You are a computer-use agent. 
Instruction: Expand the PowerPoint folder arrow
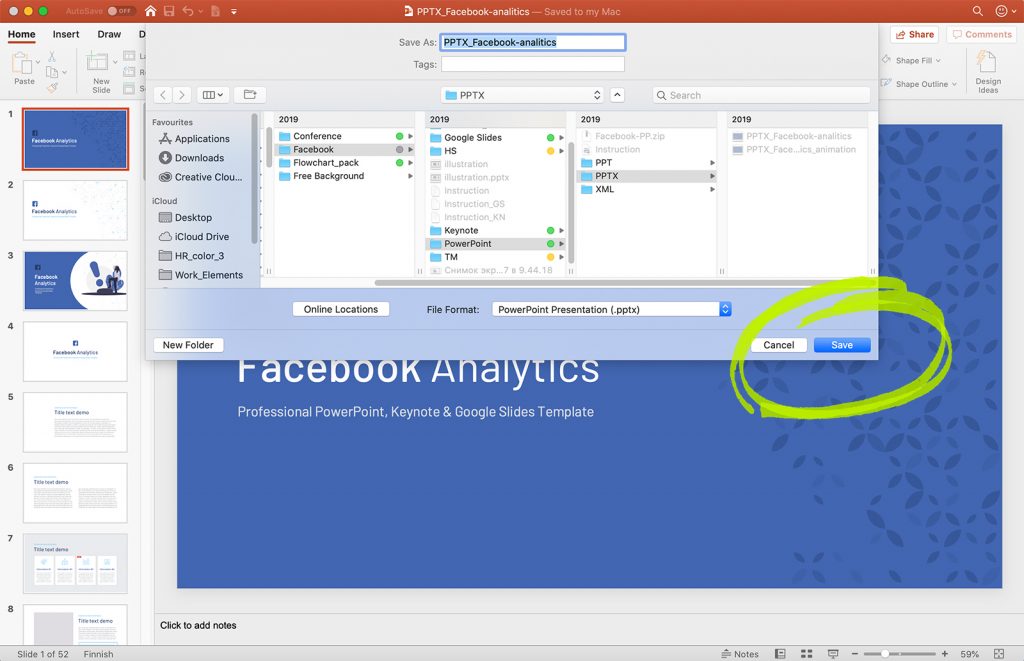(562, 244)
